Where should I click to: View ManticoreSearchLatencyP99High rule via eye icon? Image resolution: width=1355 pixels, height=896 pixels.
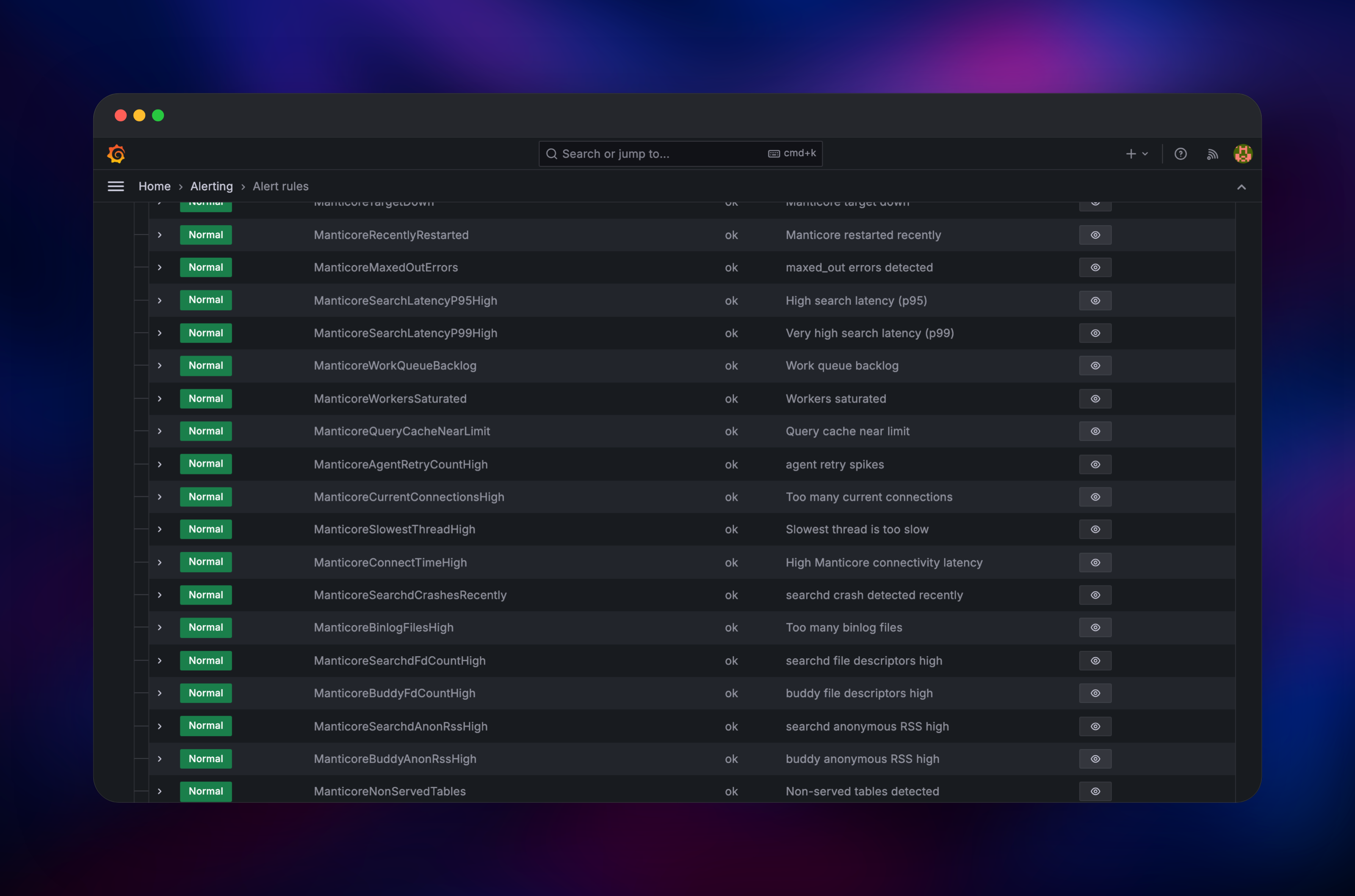pos(1095,333)
